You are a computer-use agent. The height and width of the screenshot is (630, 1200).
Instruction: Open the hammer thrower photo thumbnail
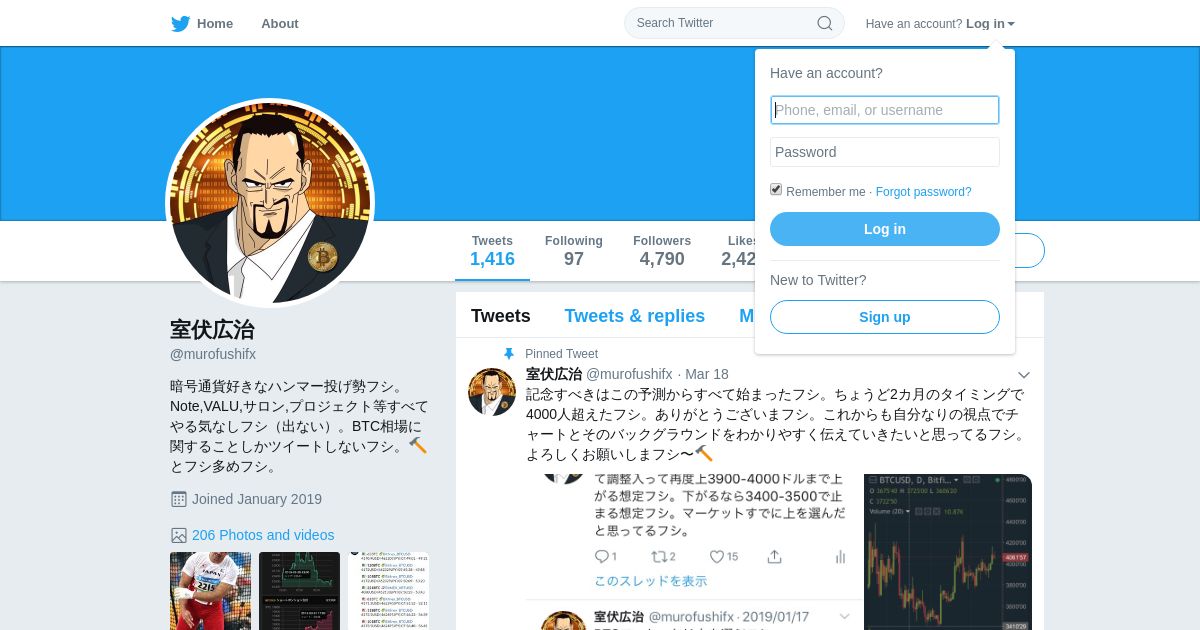[x=210, y=591]
